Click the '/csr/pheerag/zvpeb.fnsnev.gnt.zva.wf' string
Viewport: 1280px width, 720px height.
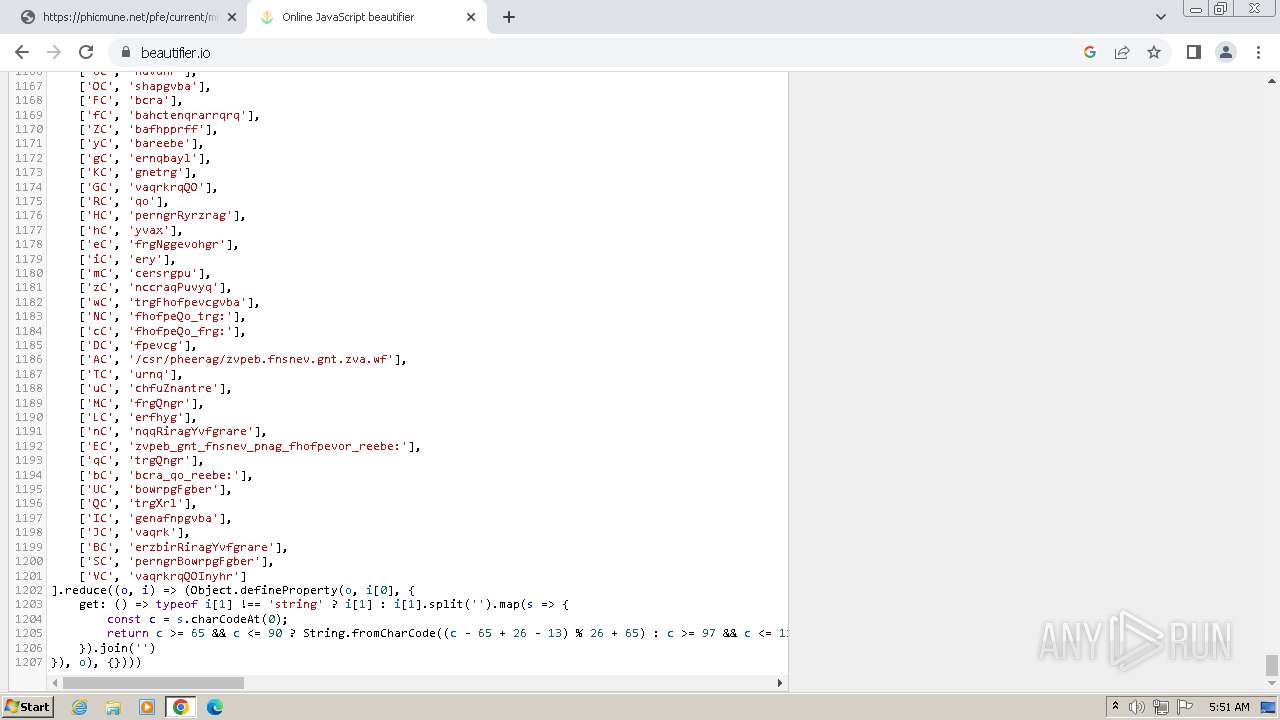tap(261, 359)
